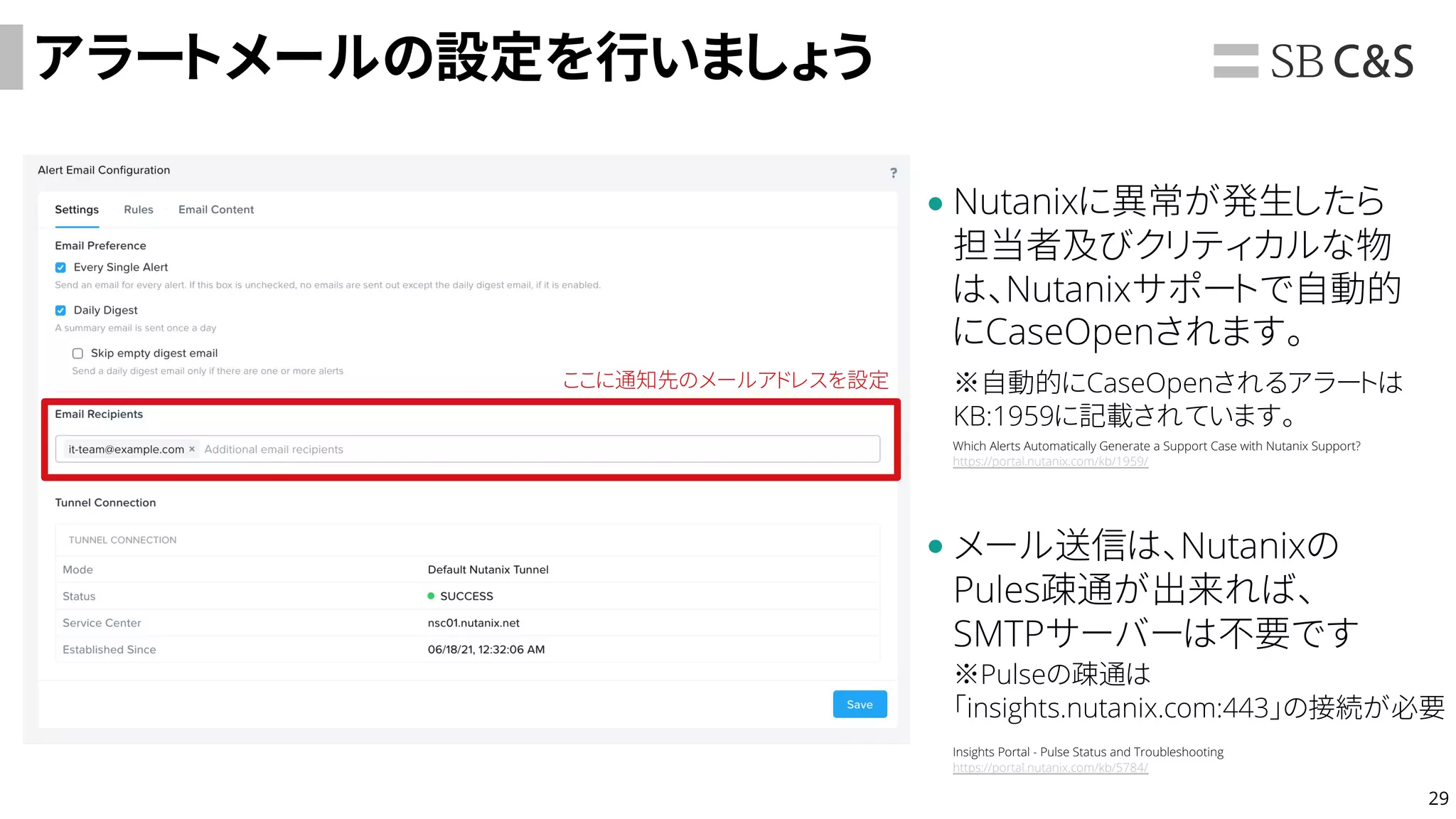Open the portal.nutanix.com/kb/1959 link

[x=1050, y=461]
